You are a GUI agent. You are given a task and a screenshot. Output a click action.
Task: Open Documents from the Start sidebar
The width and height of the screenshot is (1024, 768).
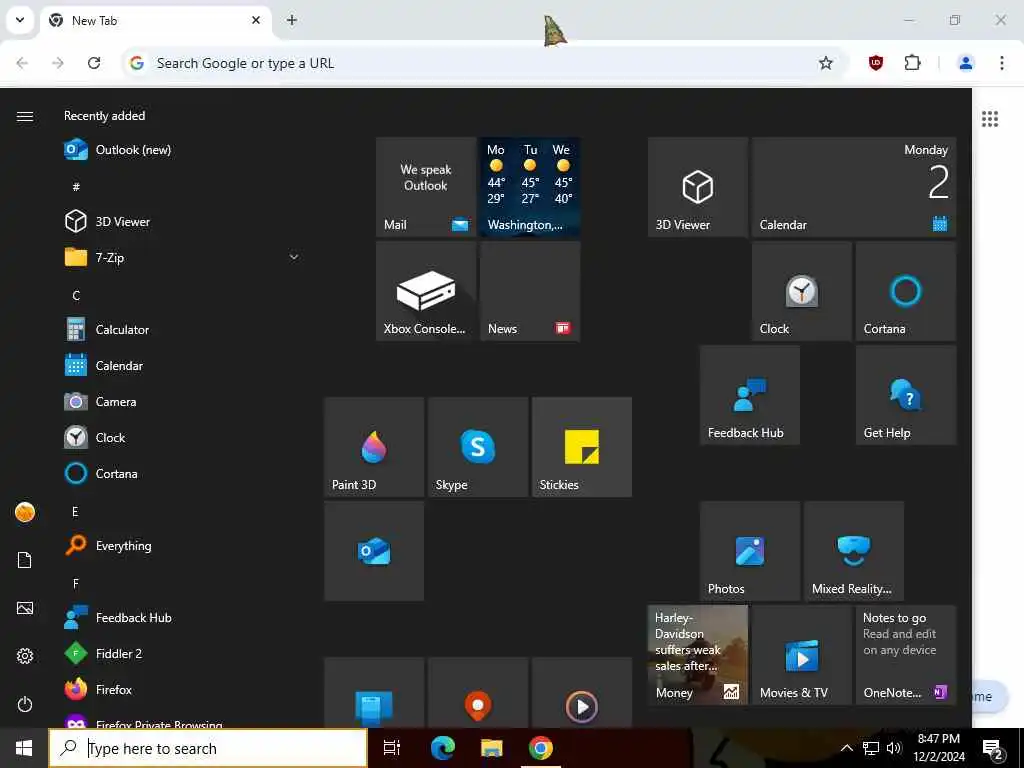25,560
